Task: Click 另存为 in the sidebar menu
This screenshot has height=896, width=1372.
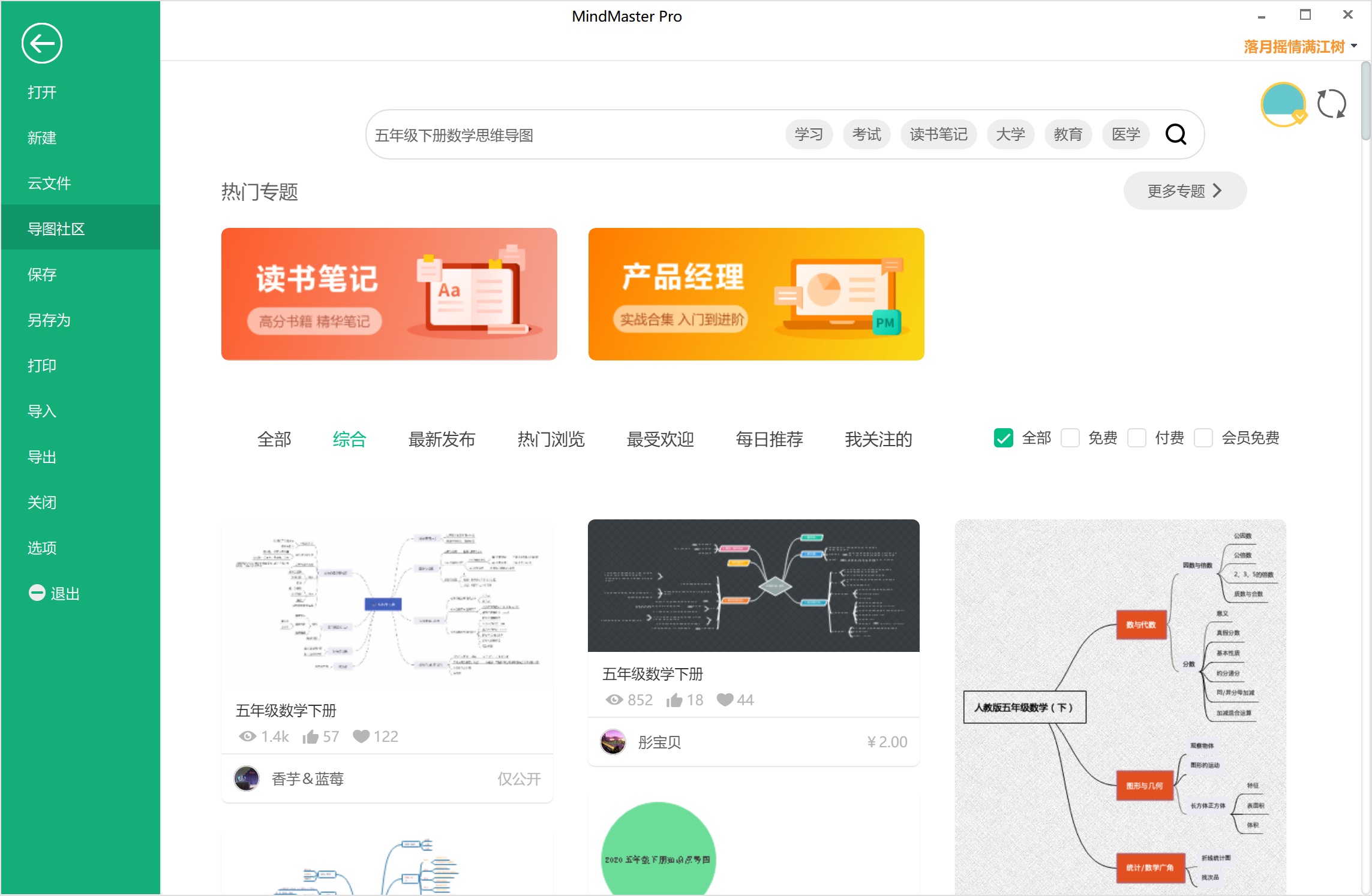Action: coord(80,320)
